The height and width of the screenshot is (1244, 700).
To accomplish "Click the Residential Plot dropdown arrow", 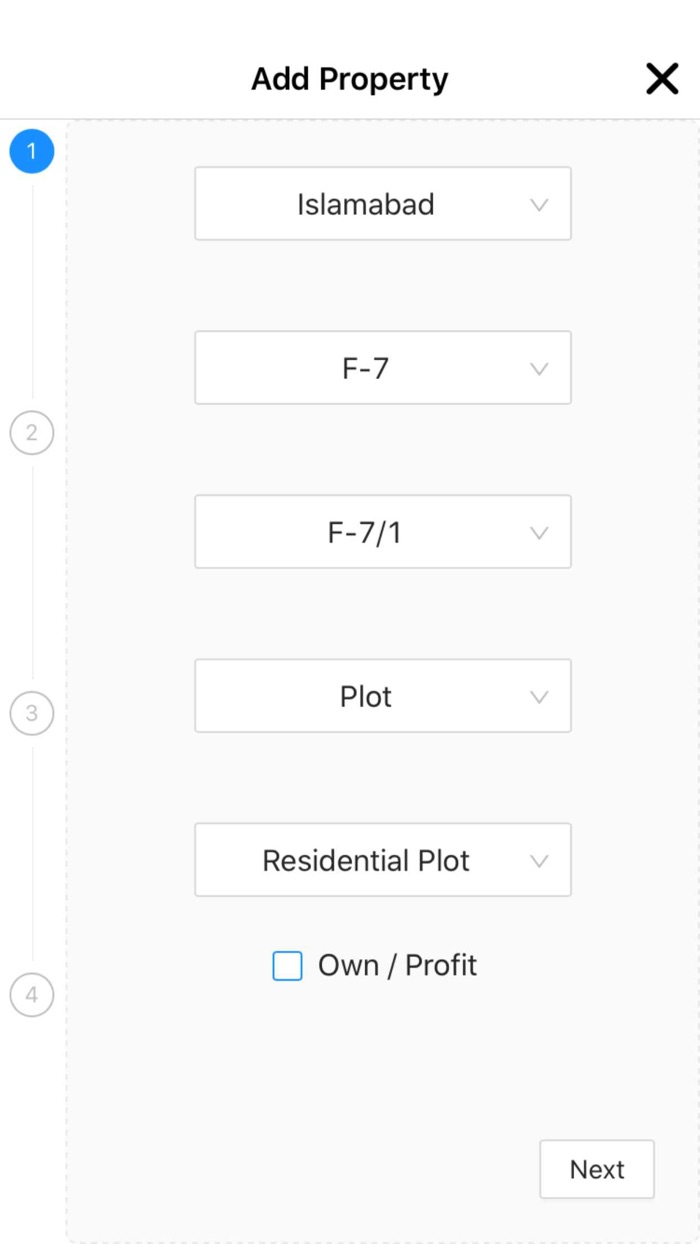I will coord(539,860).
